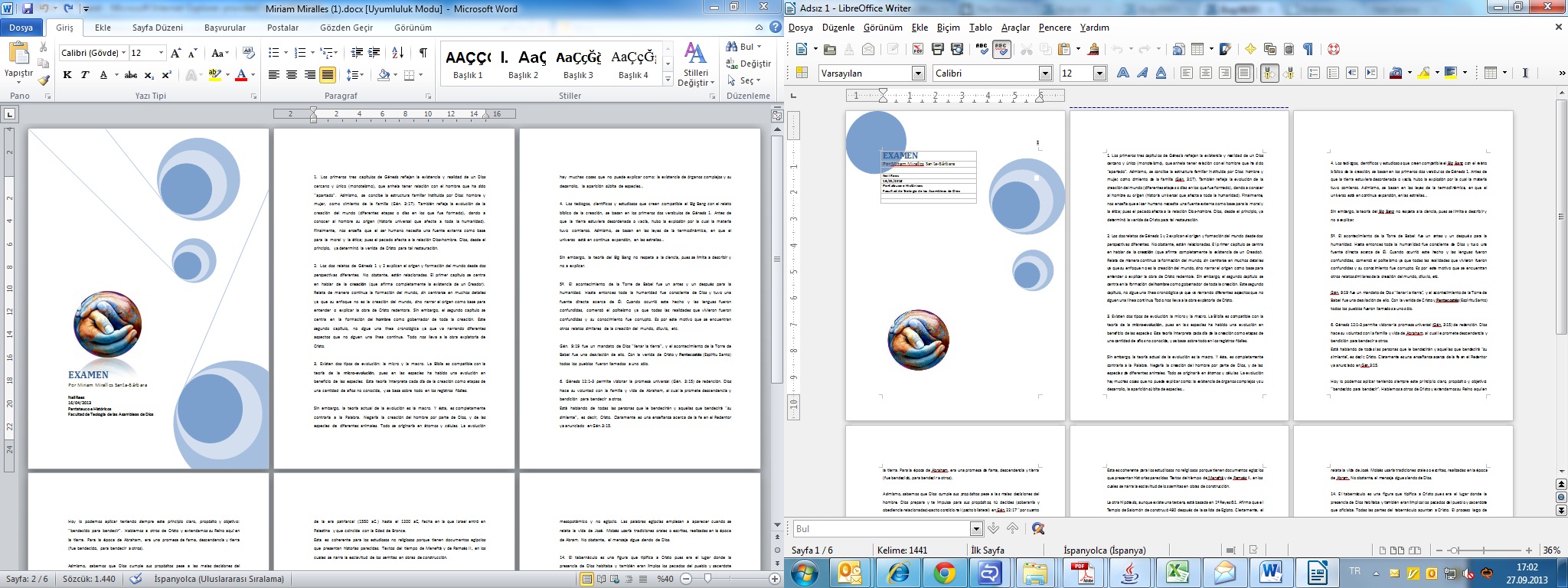
Task: Open Excel from the Windows taskbar
Action: (x=1176, y=572)
